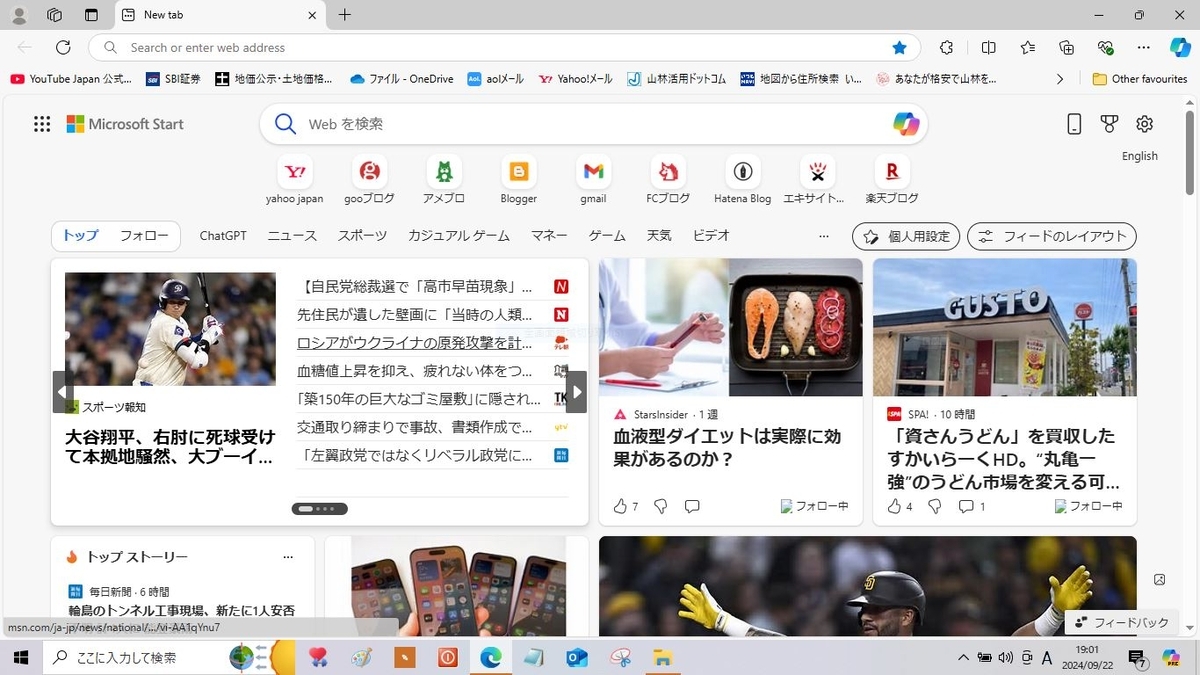Open a new tab with plus button
Screen dimensions: 1200x675
(x=345, y=15)
